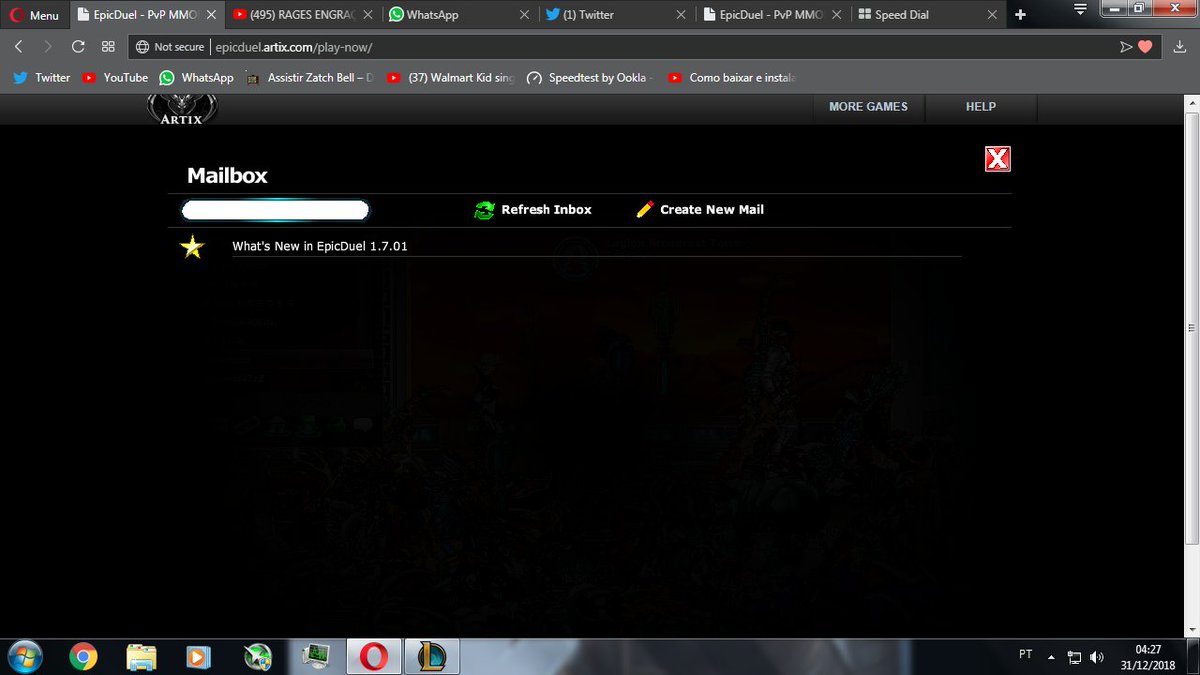Click the Create New Mail pencil icon
Viewport: 1200px width, 675px height.
point(645,209)
